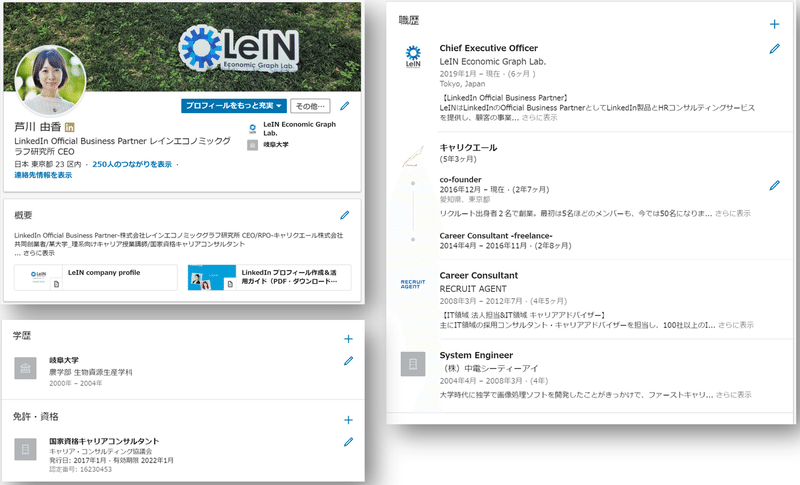
Task: Click 認定番号: 16230453 text
Action: pyautogui.click(x=80, y=469)
